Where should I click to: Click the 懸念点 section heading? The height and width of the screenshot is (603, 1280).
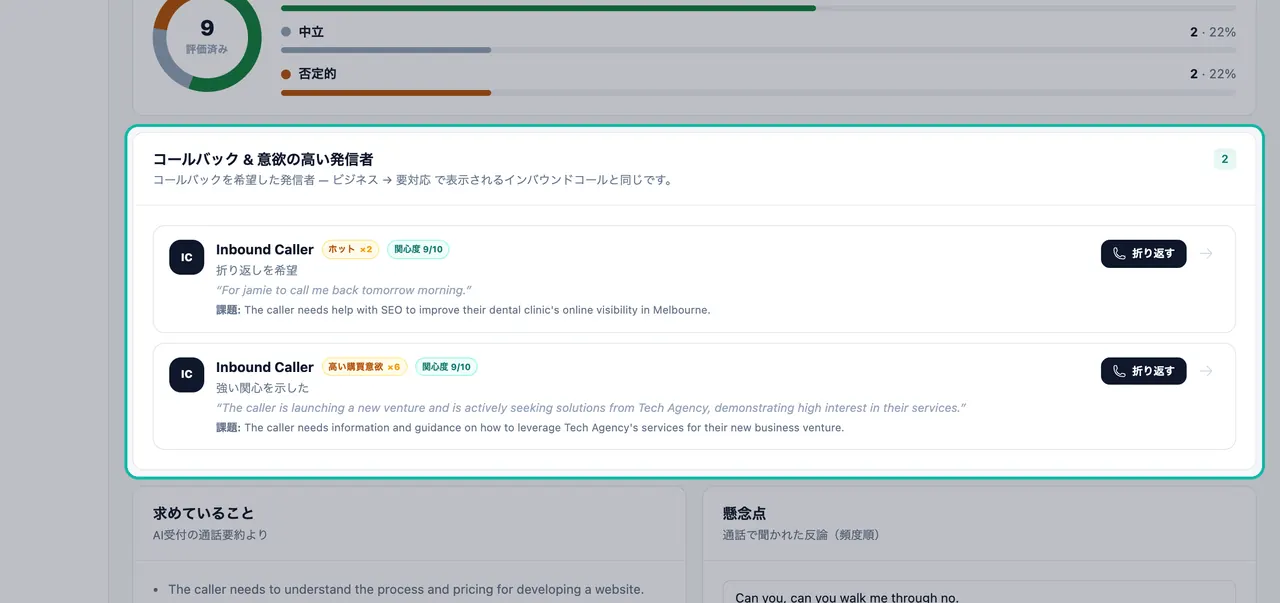pos(744,513)
